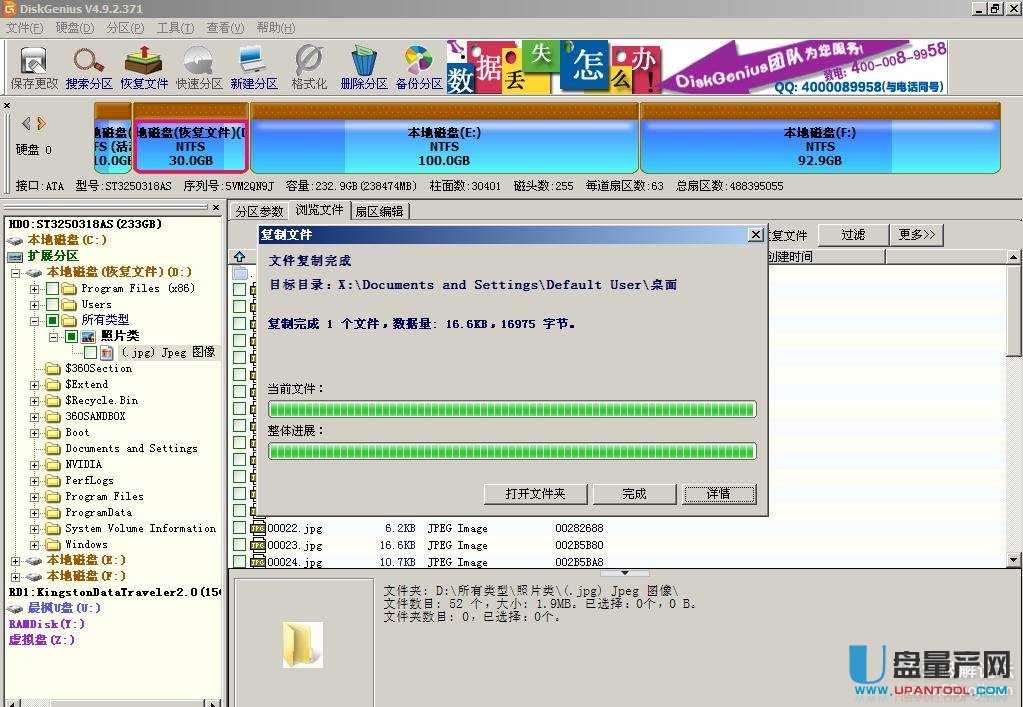1023x707 pixels.
Task: Expand the 本地磁盘(E:) tree node
Action: [16, 561]
